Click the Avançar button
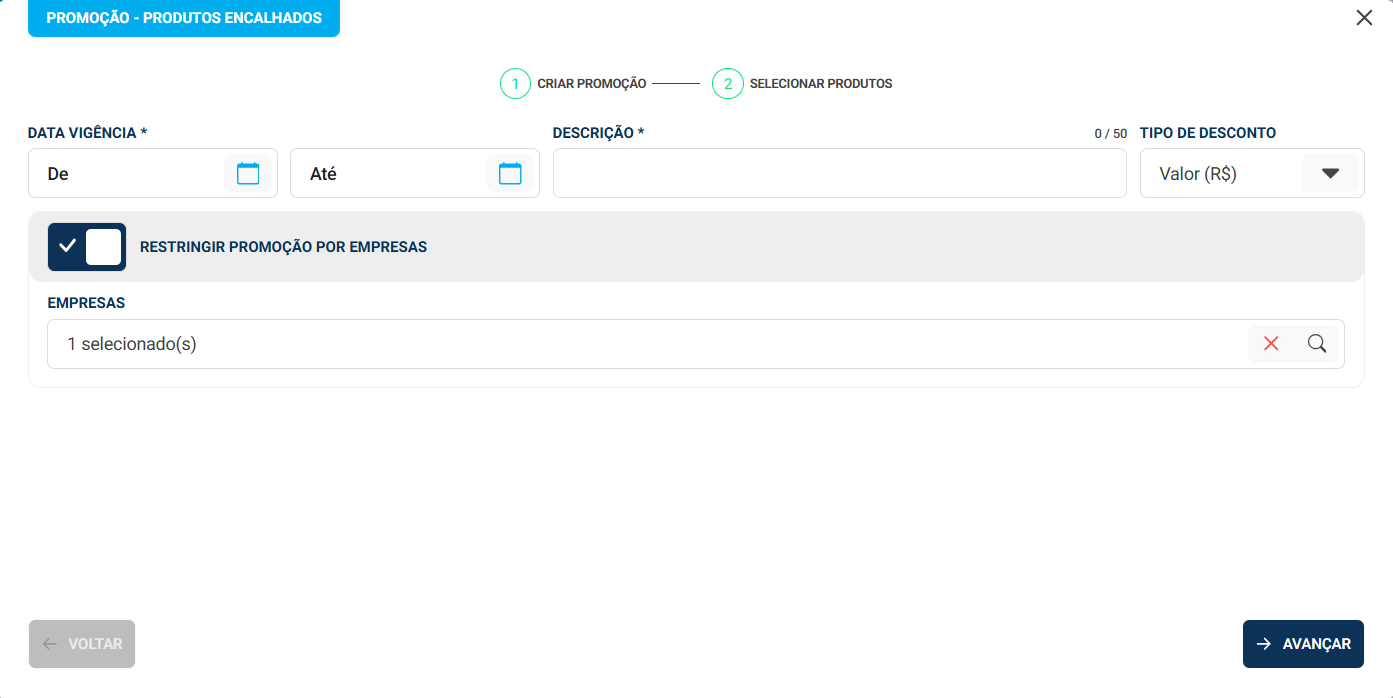This screenshot has width=1393, height=698. tap(1303, 644)
